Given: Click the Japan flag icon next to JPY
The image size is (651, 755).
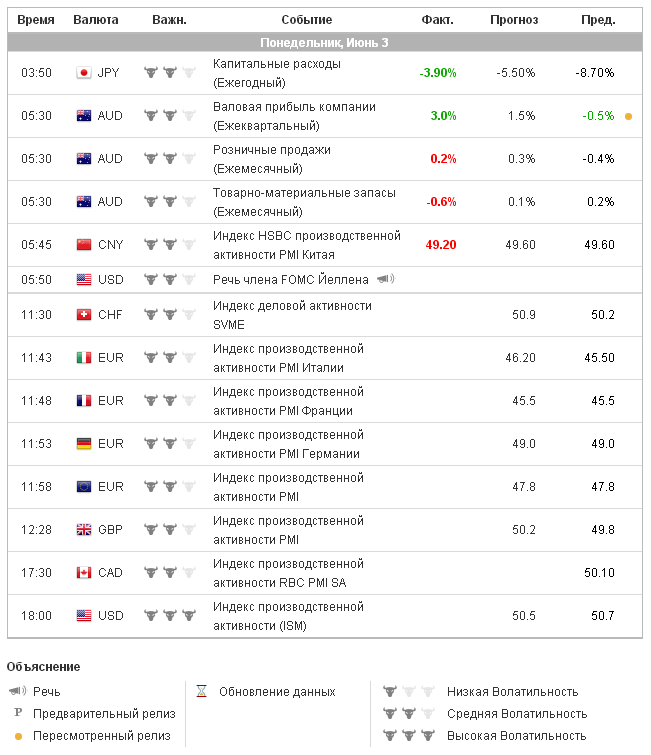Looking at the screenshot, I should (84, 73).
